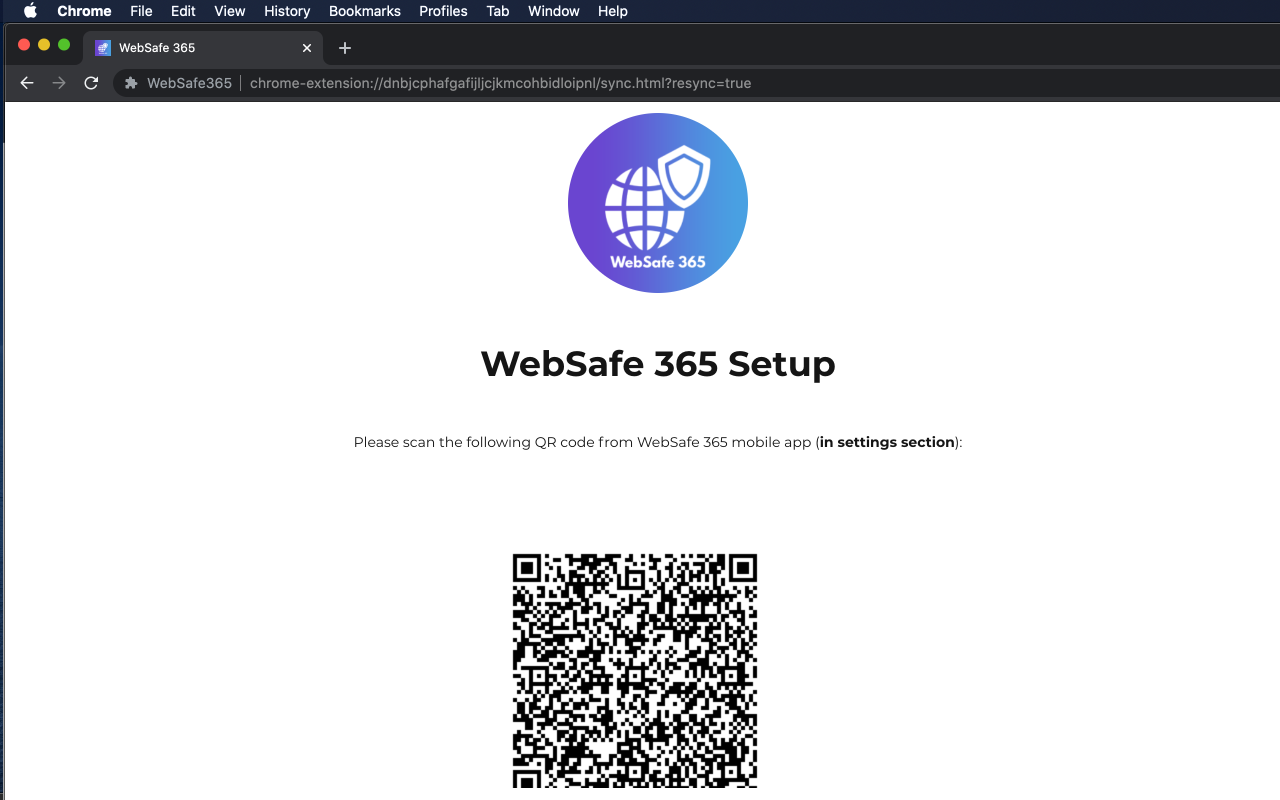Screen dimensions: 1280x800
Task: Open the Edit menu
Action: [x=183, y=11]
